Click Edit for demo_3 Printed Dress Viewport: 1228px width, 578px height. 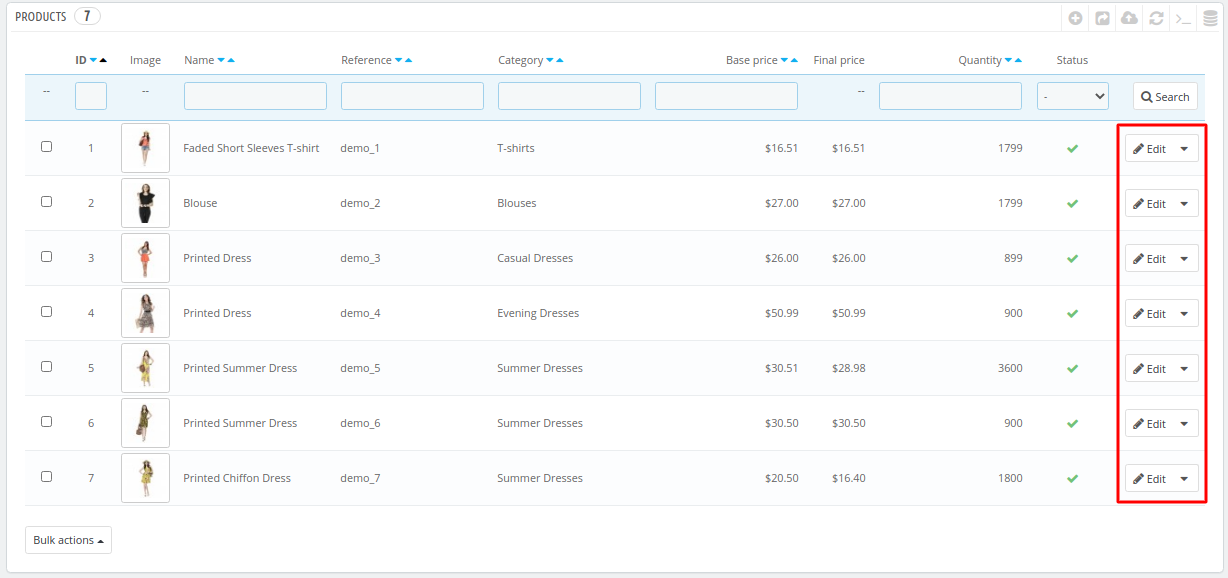(x=1149, y=258)
